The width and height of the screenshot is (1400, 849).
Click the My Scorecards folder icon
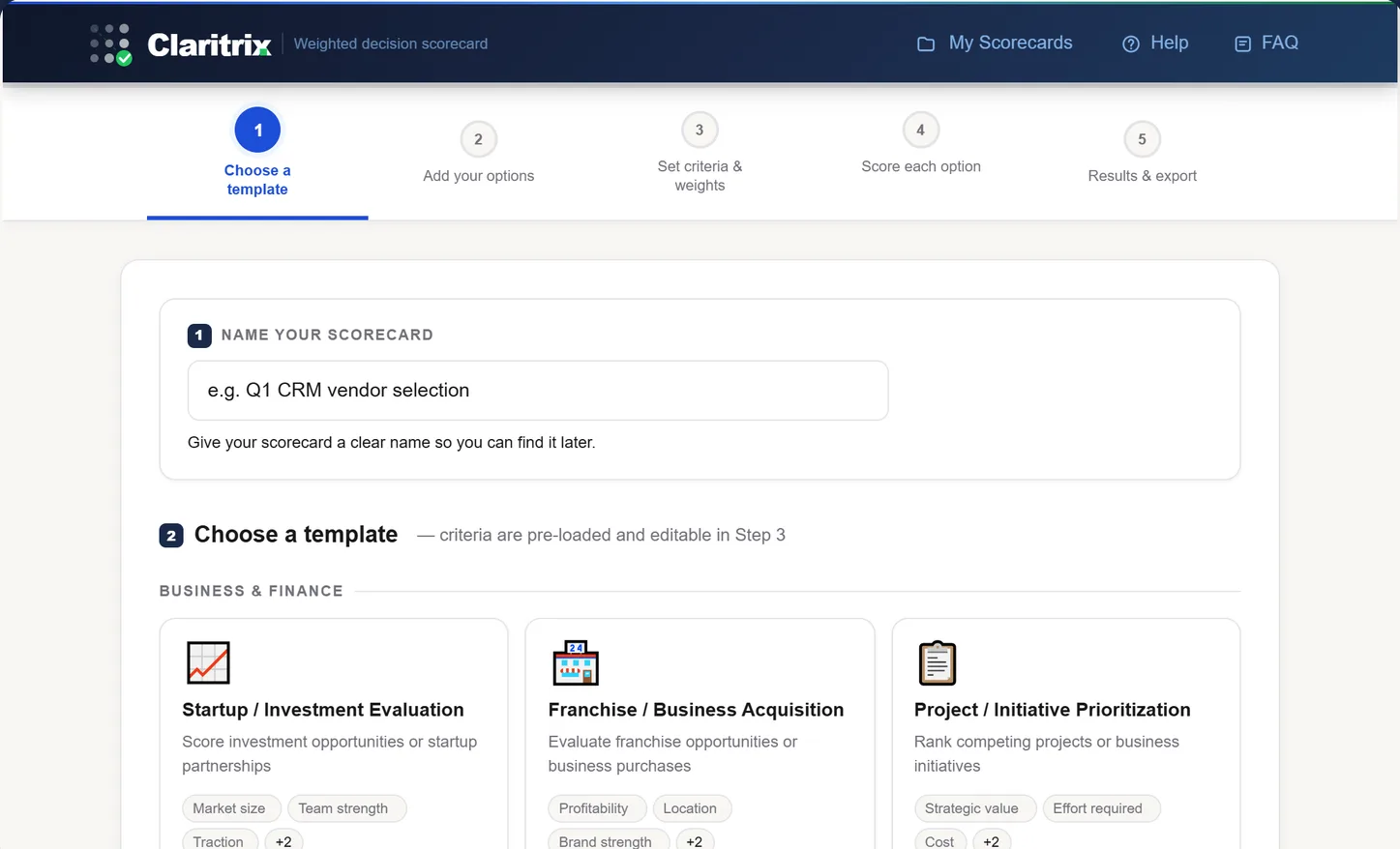coord(926,44)
